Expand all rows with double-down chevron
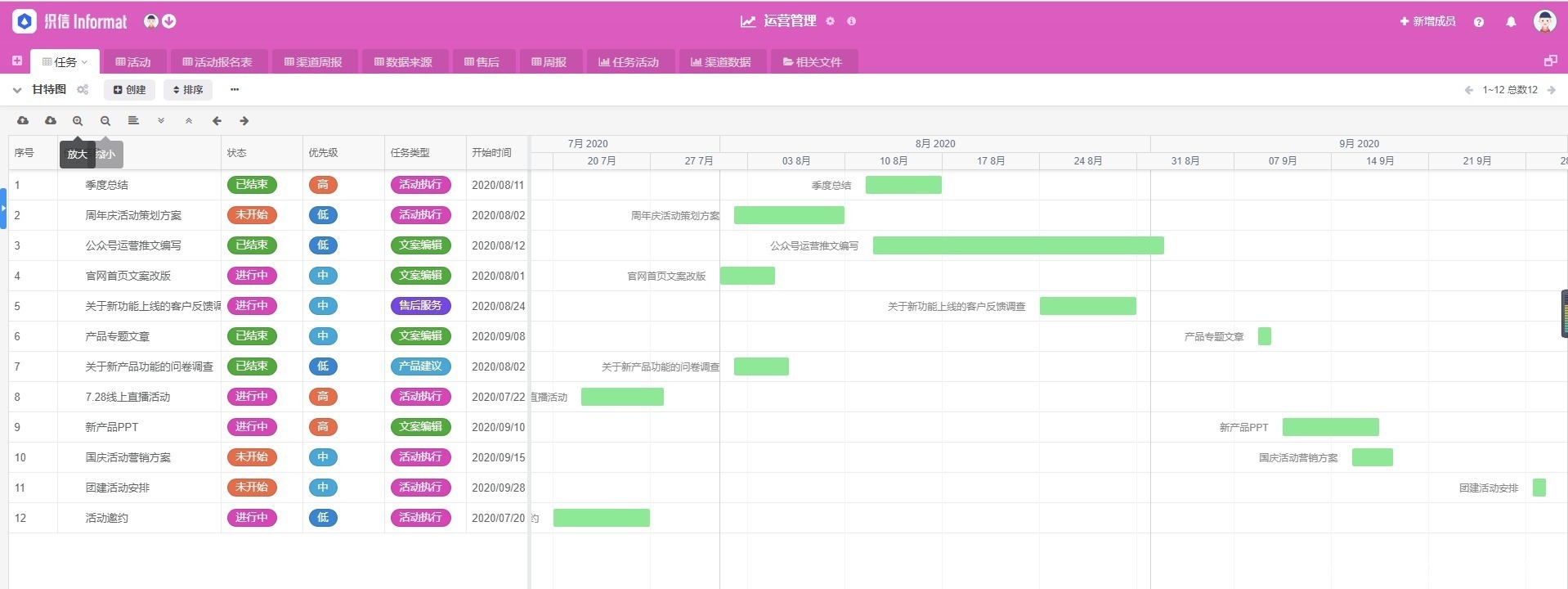The image size is (1568, 589). 161,120
